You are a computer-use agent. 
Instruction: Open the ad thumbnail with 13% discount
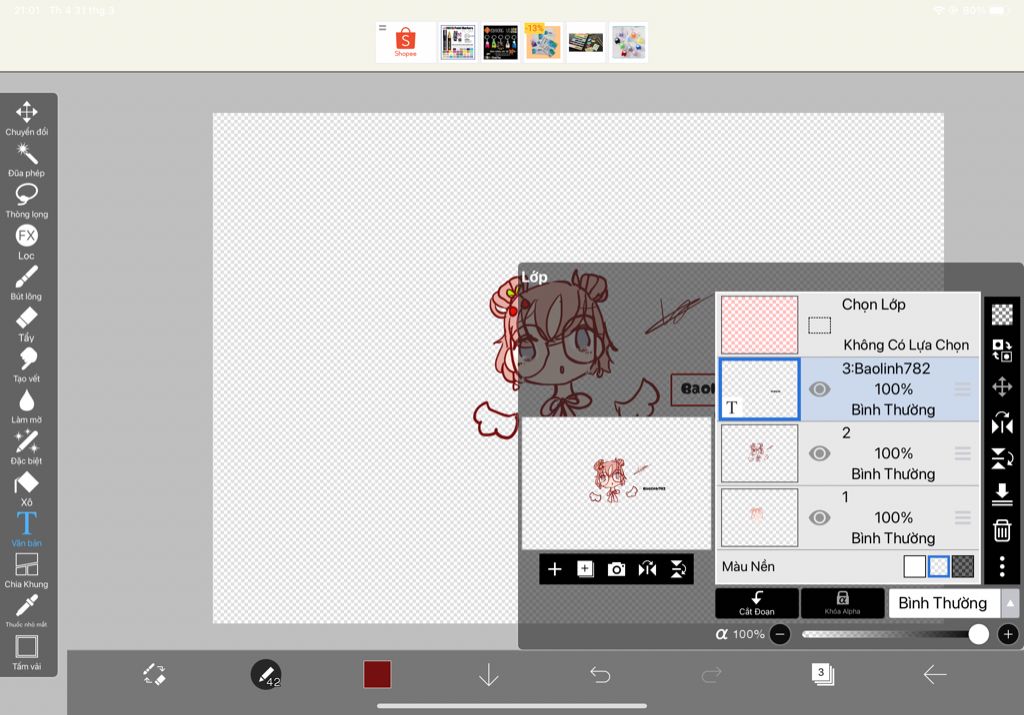(x=543, y=42)
